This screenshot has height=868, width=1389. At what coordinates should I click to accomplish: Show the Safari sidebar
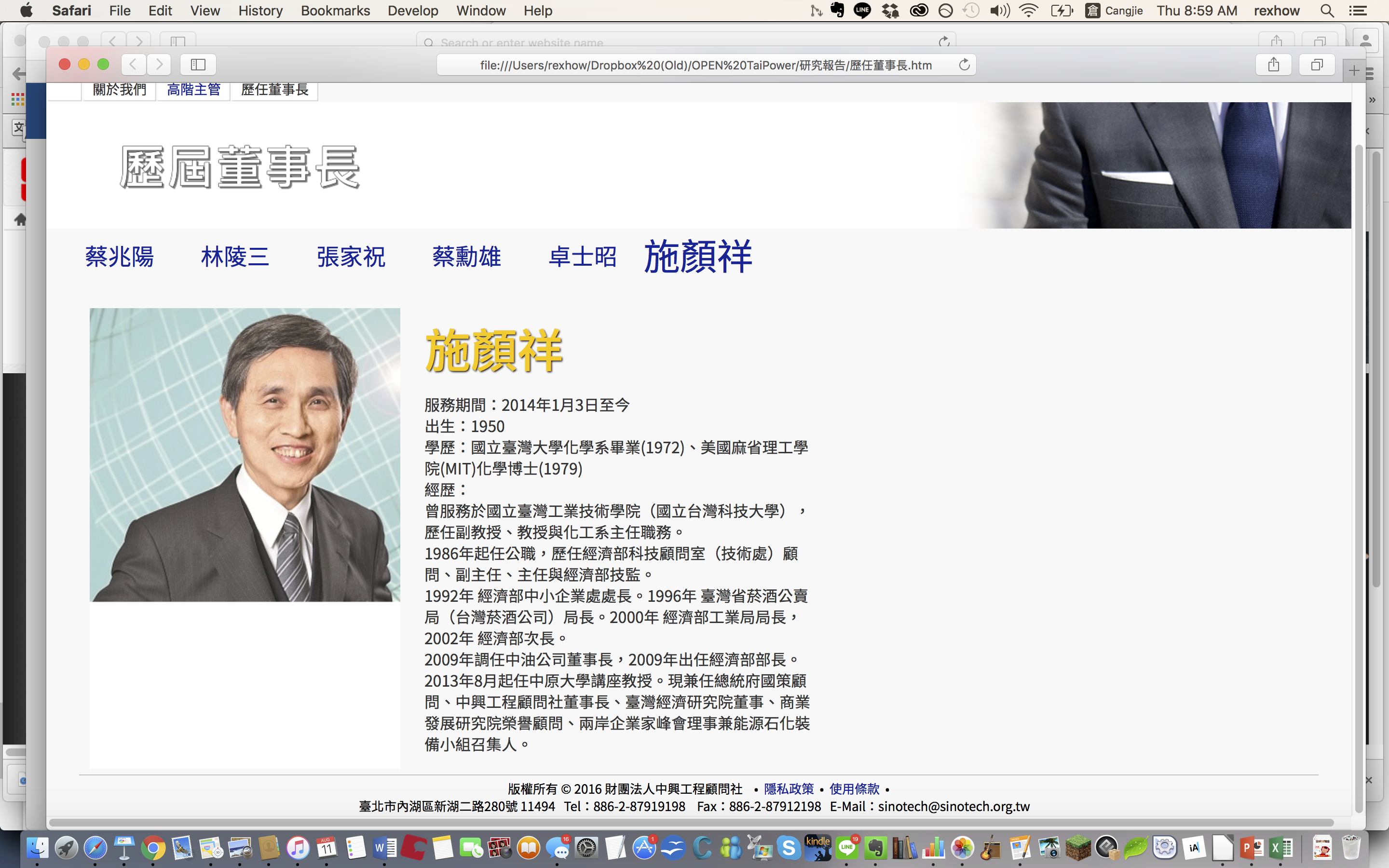coord(198,64)
